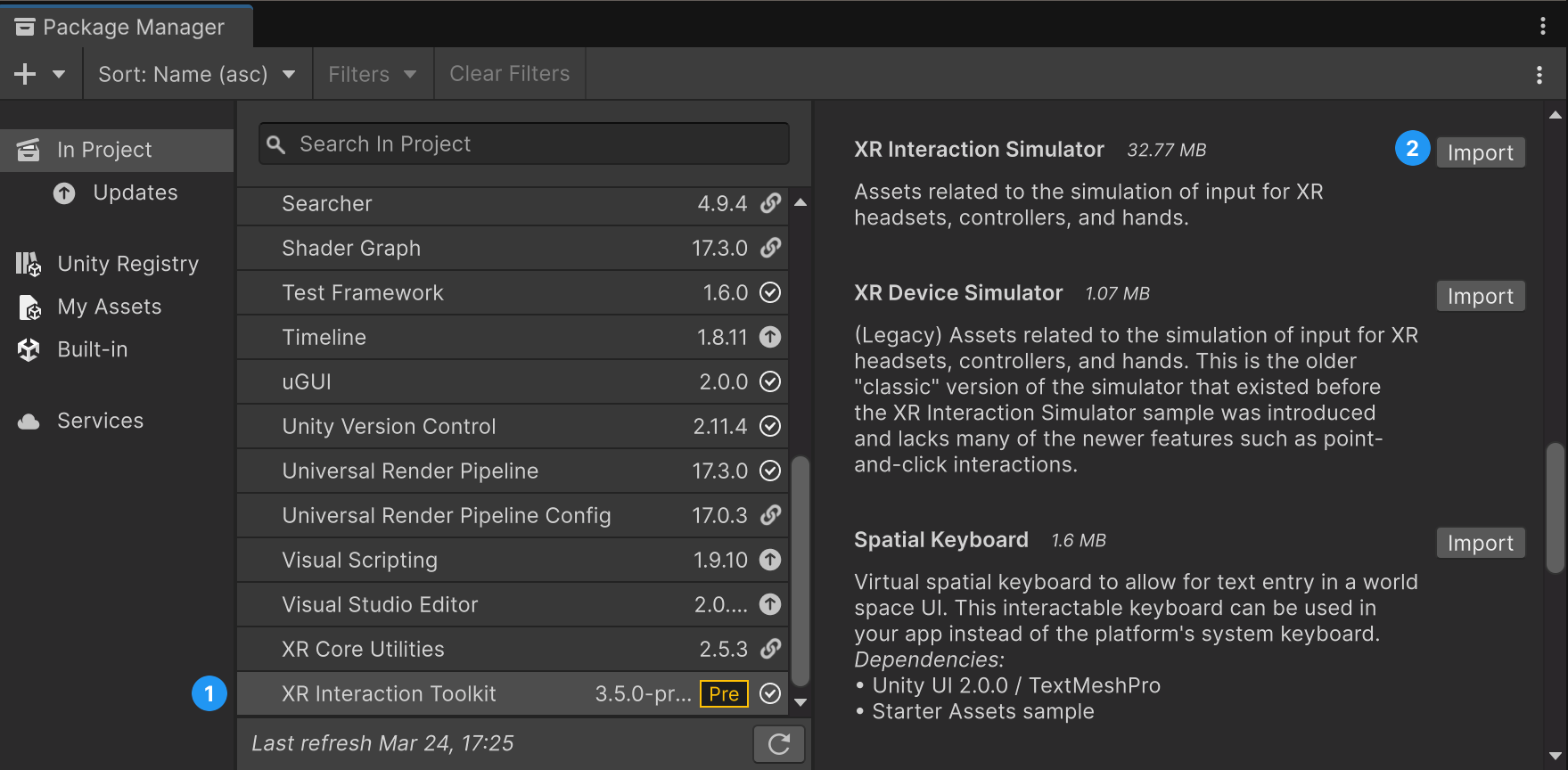Viewport: 1568px width, 770px height.
Task: Select the Test Framework package
Action: [513, 292]
